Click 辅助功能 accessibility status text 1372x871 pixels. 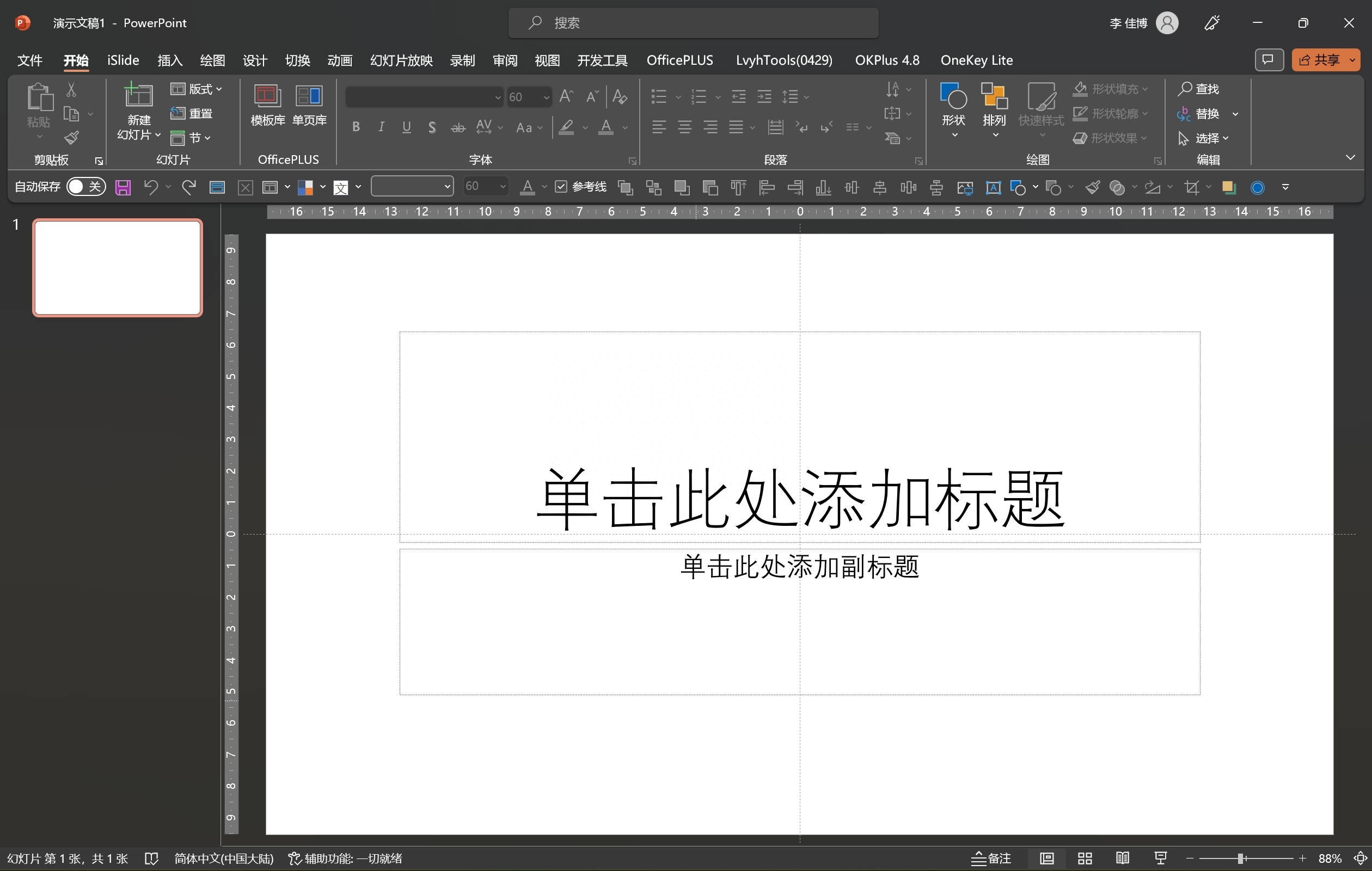click(x=345, y=858)
